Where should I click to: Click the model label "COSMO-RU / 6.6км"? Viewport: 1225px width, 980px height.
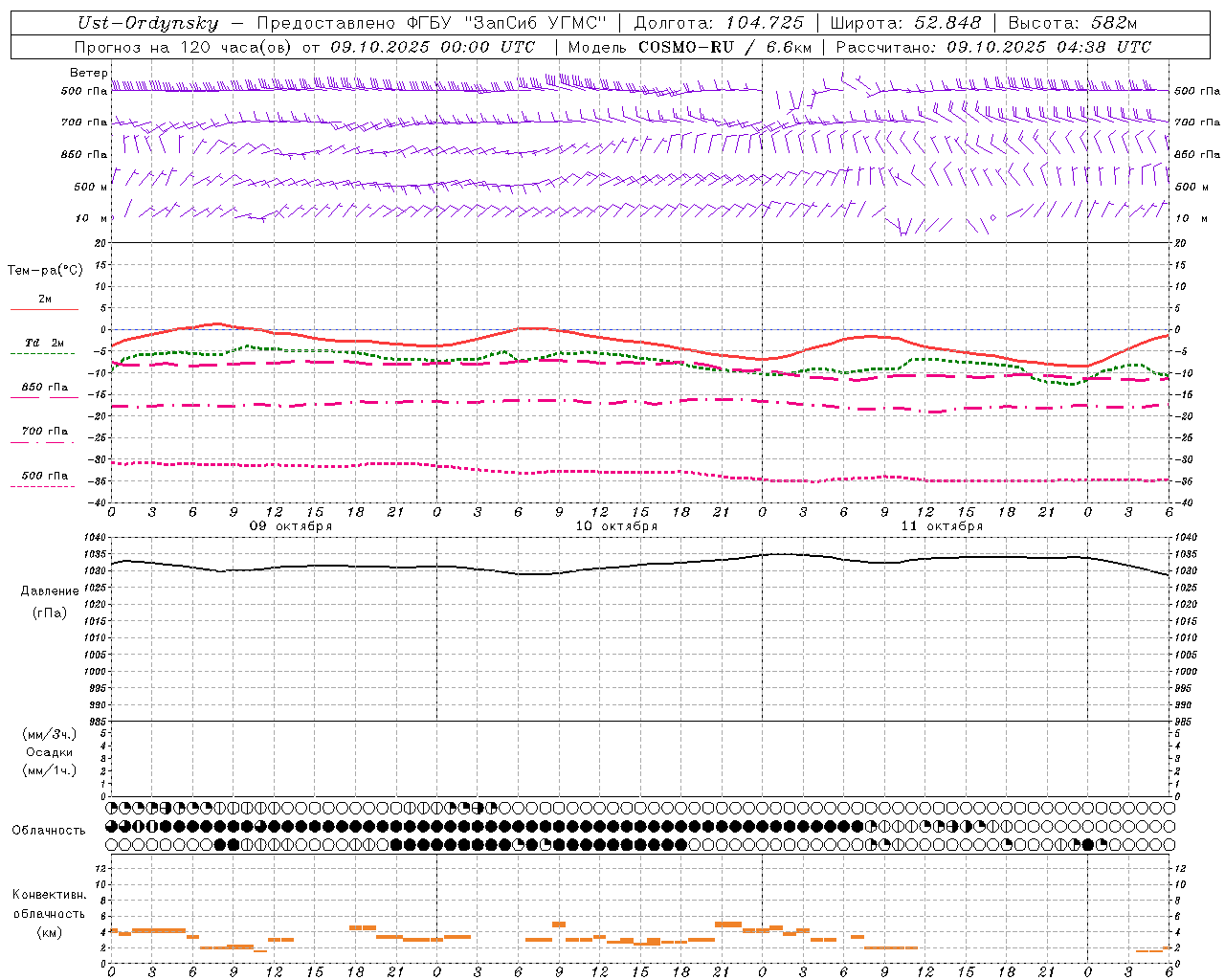tap(724, 47)
